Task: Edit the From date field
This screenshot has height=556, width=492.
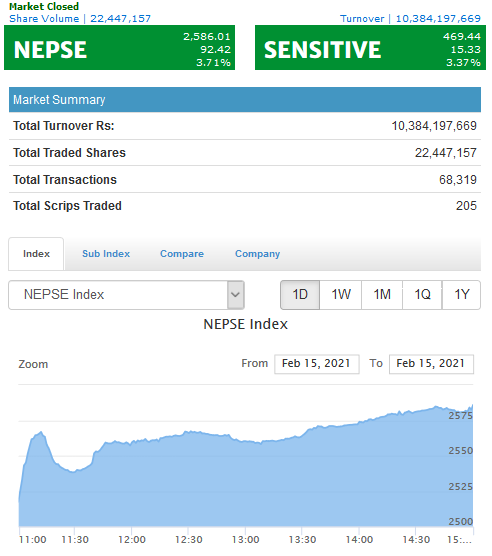Action: click(317, 364)
